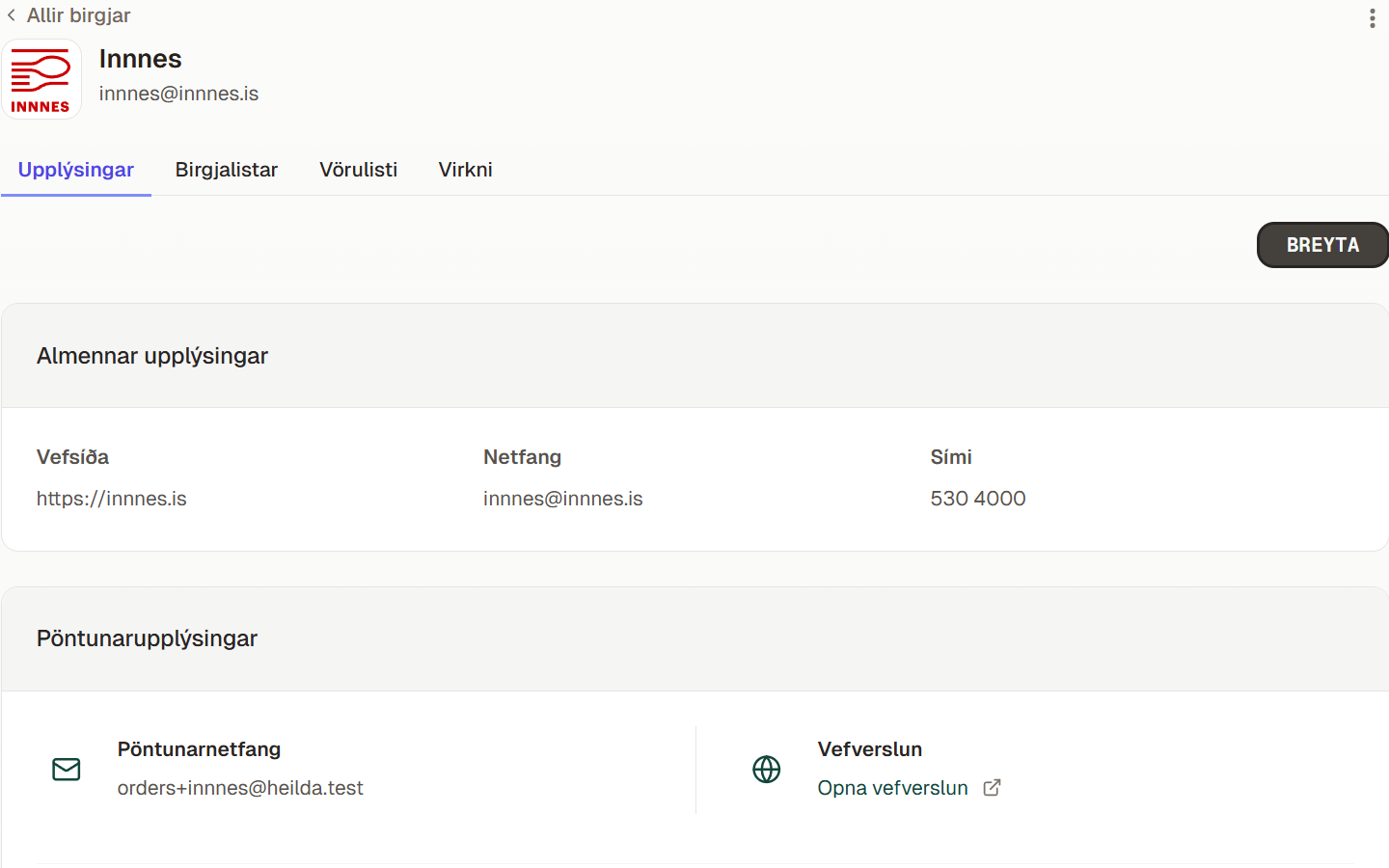The width and height of the screenshot is (1389, 868).
Task: Select the Vörulisti tab
Action: point(359,170)
